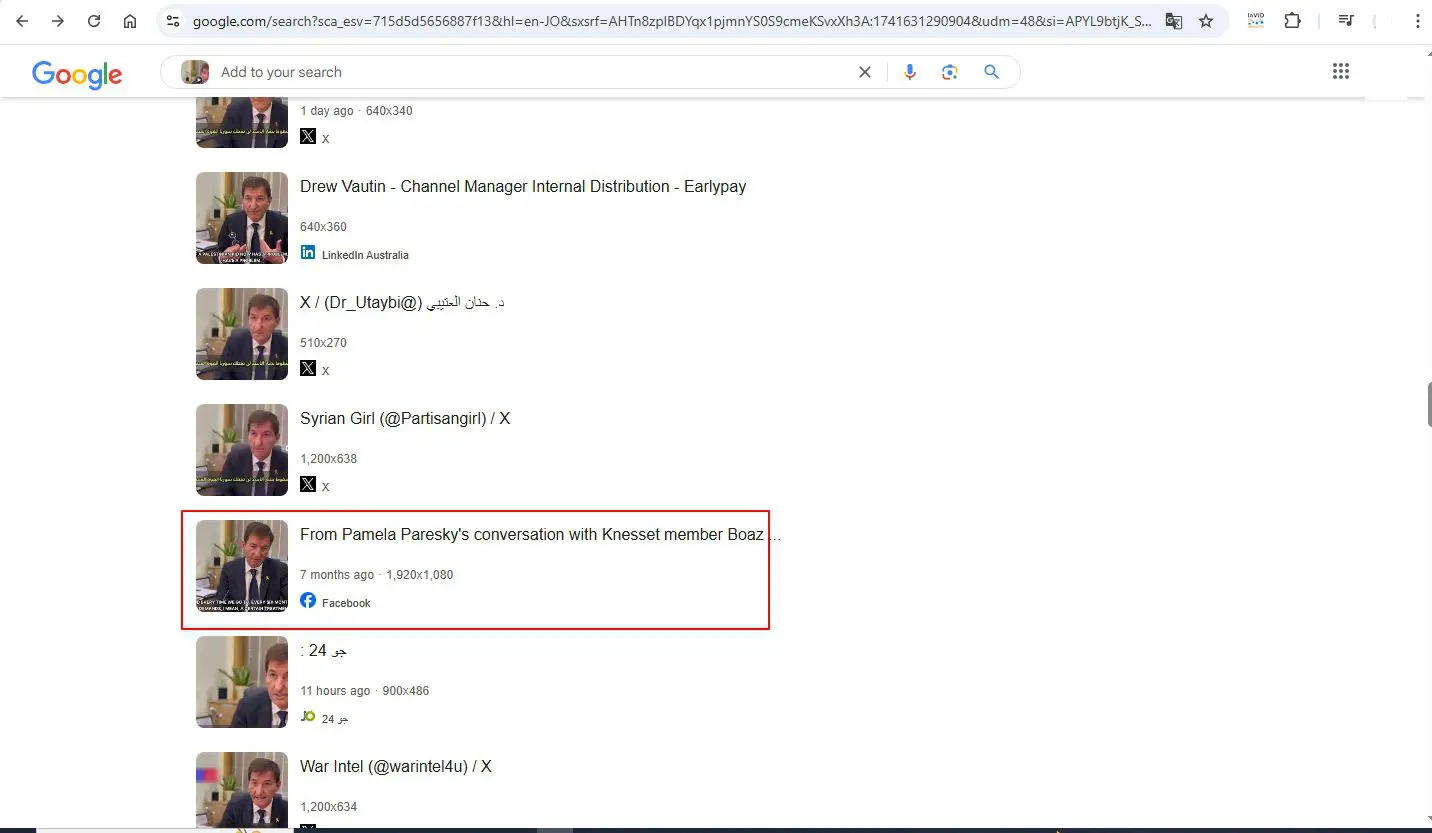Image resolution: width=1432 pixels, height=833 pixels.
Task: Click the page's vertical scrollbar thumb
Action: [1428, 404]
